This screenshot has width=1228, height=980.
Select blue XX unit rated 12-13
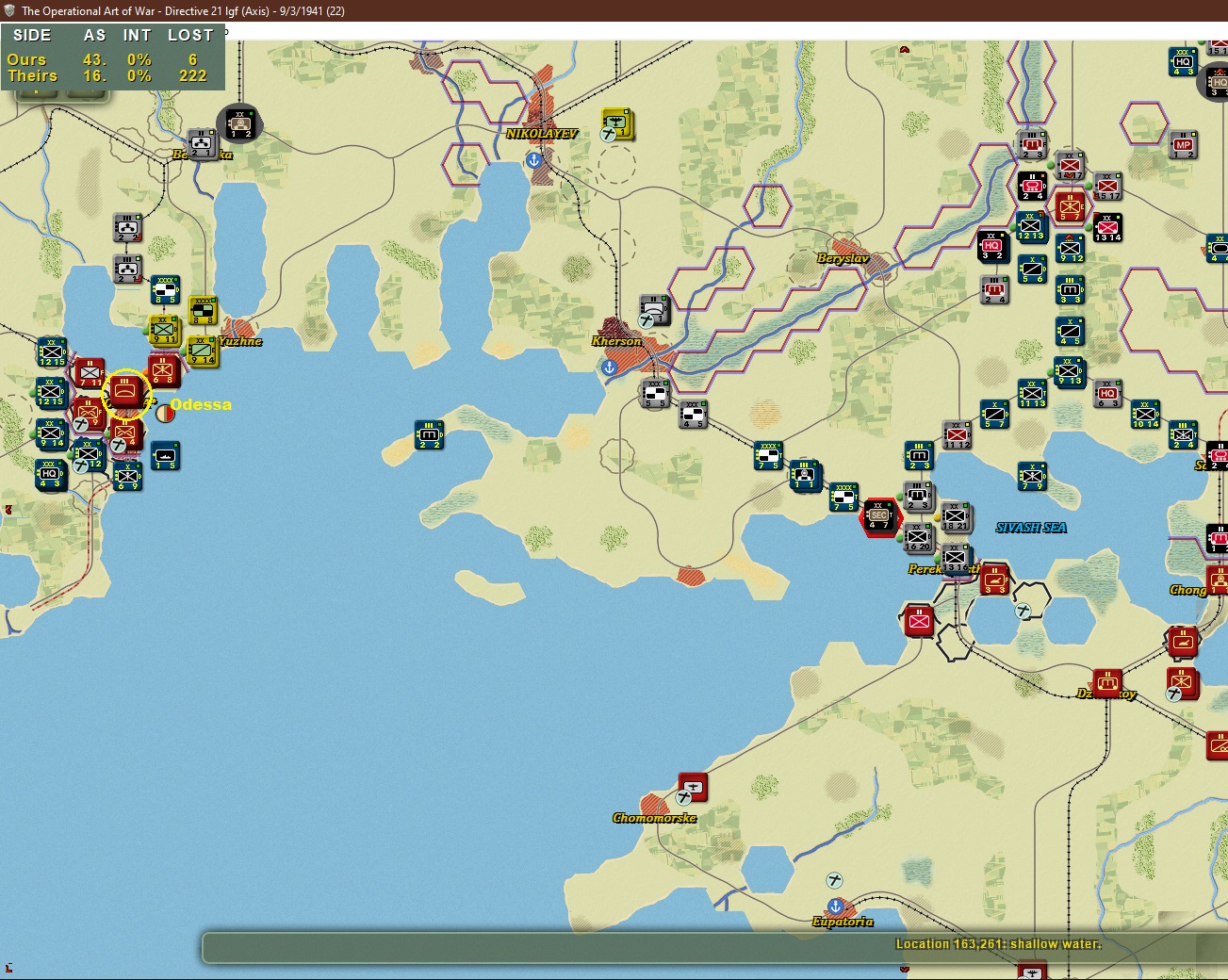(1032, 227)
